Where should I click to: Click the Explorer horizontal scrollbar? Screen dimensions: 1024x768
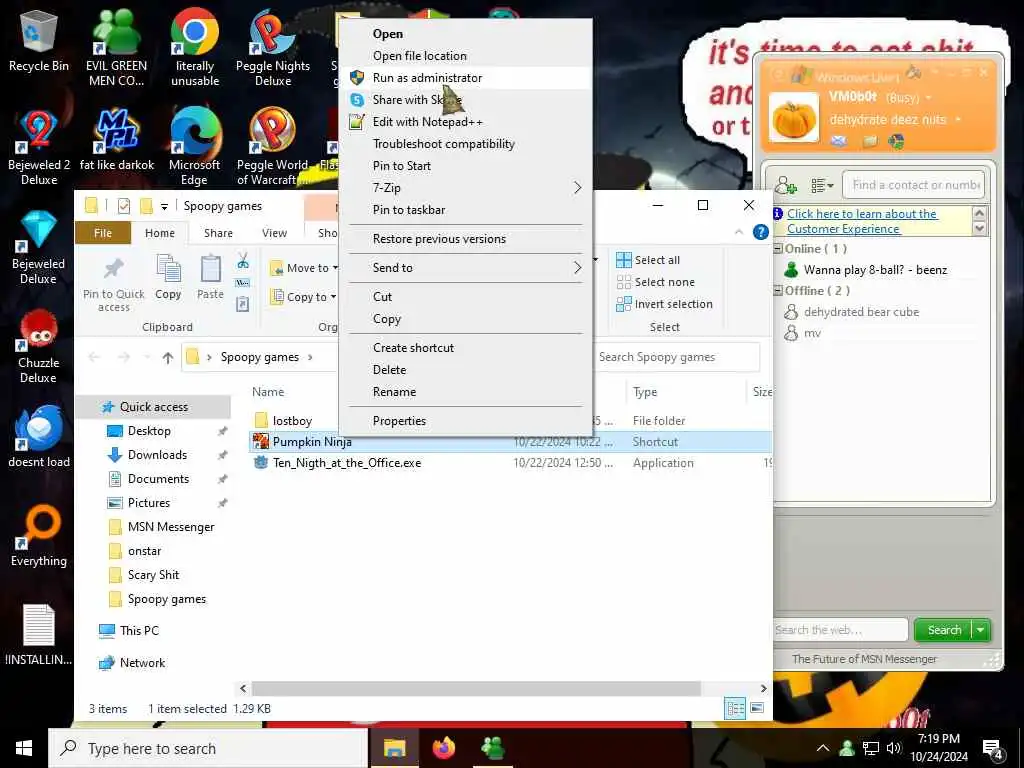click(x=475, y=688)
